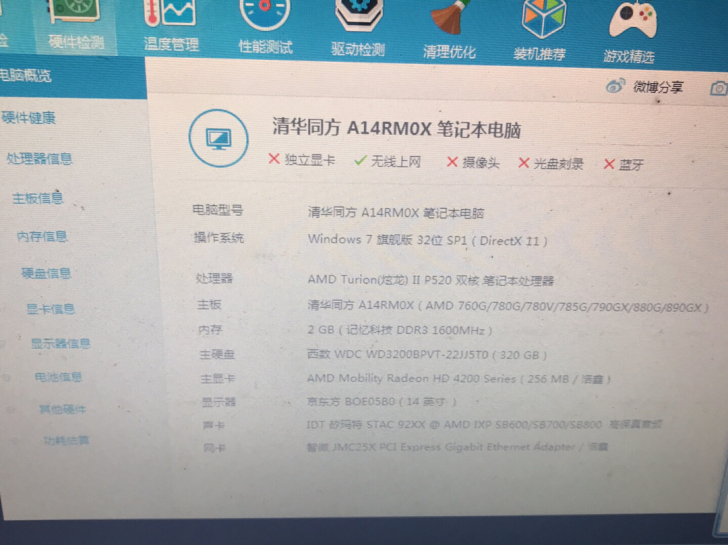Screen dimensions: 728x545
Task: Open the 装机推荐 software cube icon
Action: (x=542, y=19)
